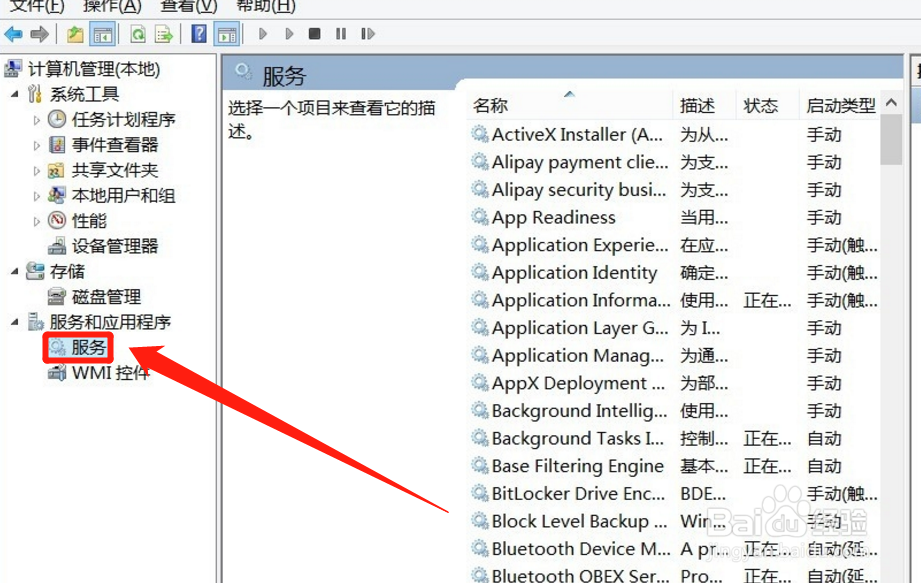Click the Pause Service icon
The width and height of the screenshot is (921, 583).
(x=340, y=33)
